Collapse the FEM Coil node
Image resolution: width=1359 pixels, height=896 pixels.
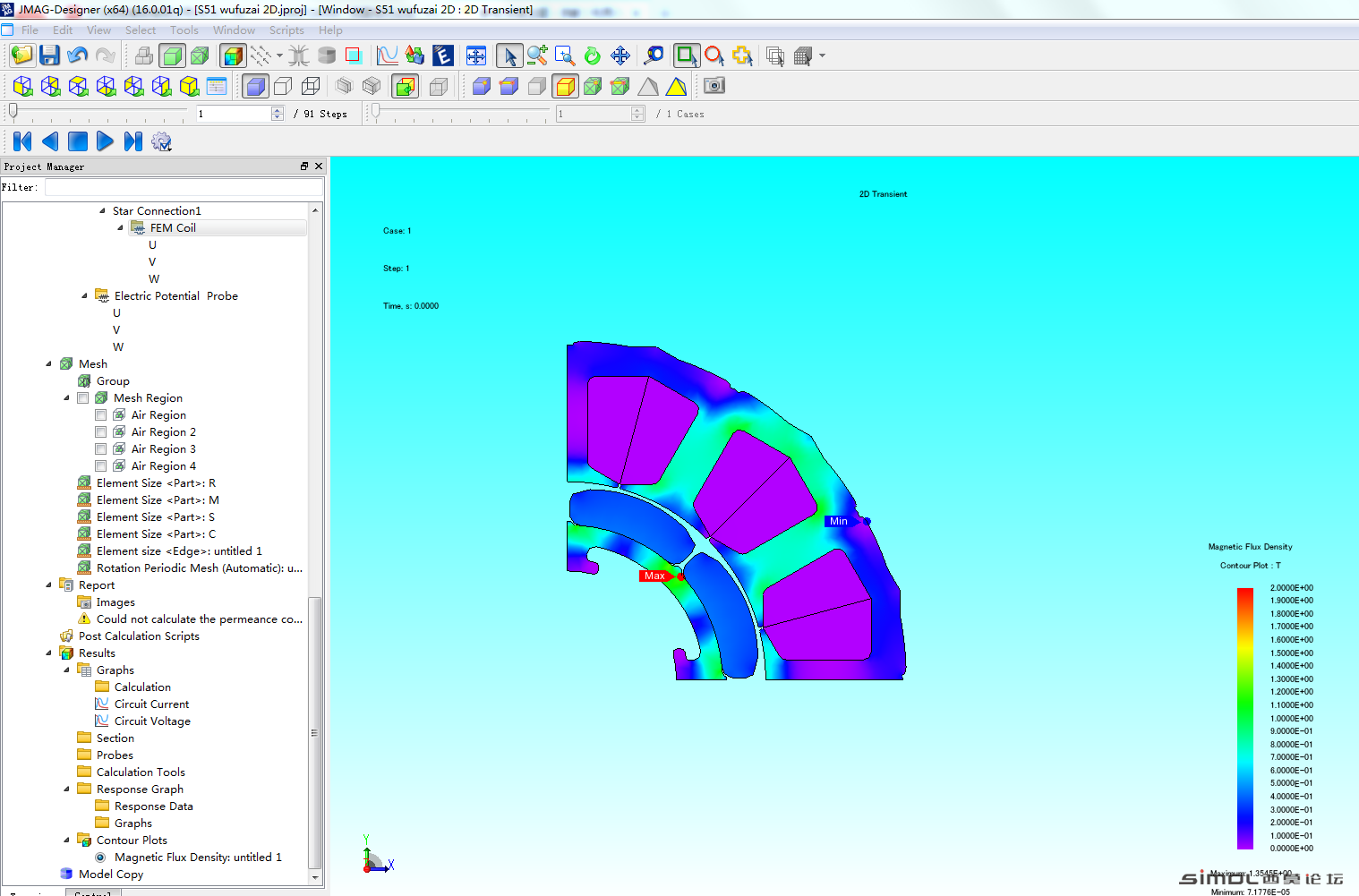coord(120,228)
